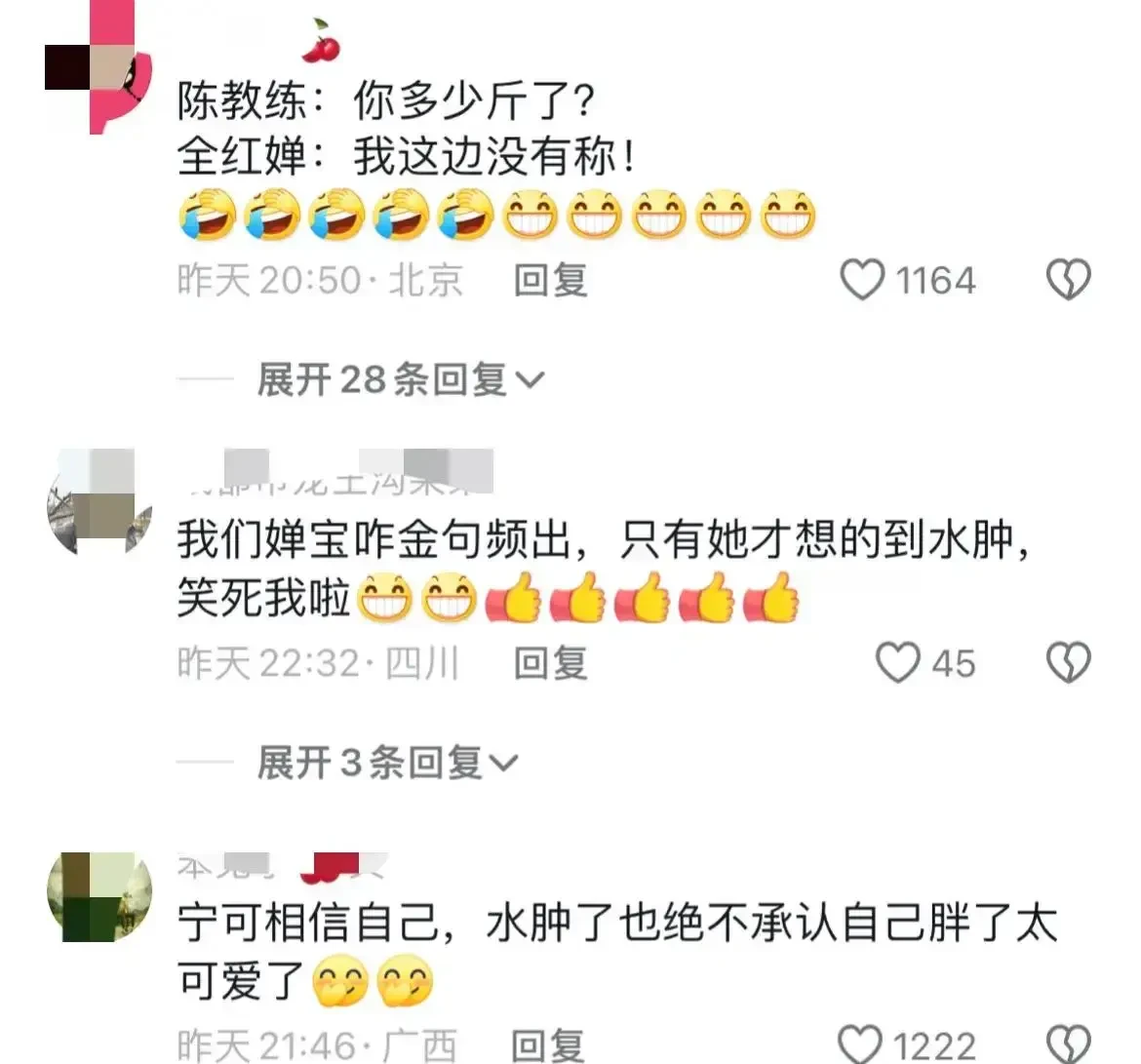Reply to the 20:50 Beijing comment
The image size is (1141, 1064).
[550, 280]
